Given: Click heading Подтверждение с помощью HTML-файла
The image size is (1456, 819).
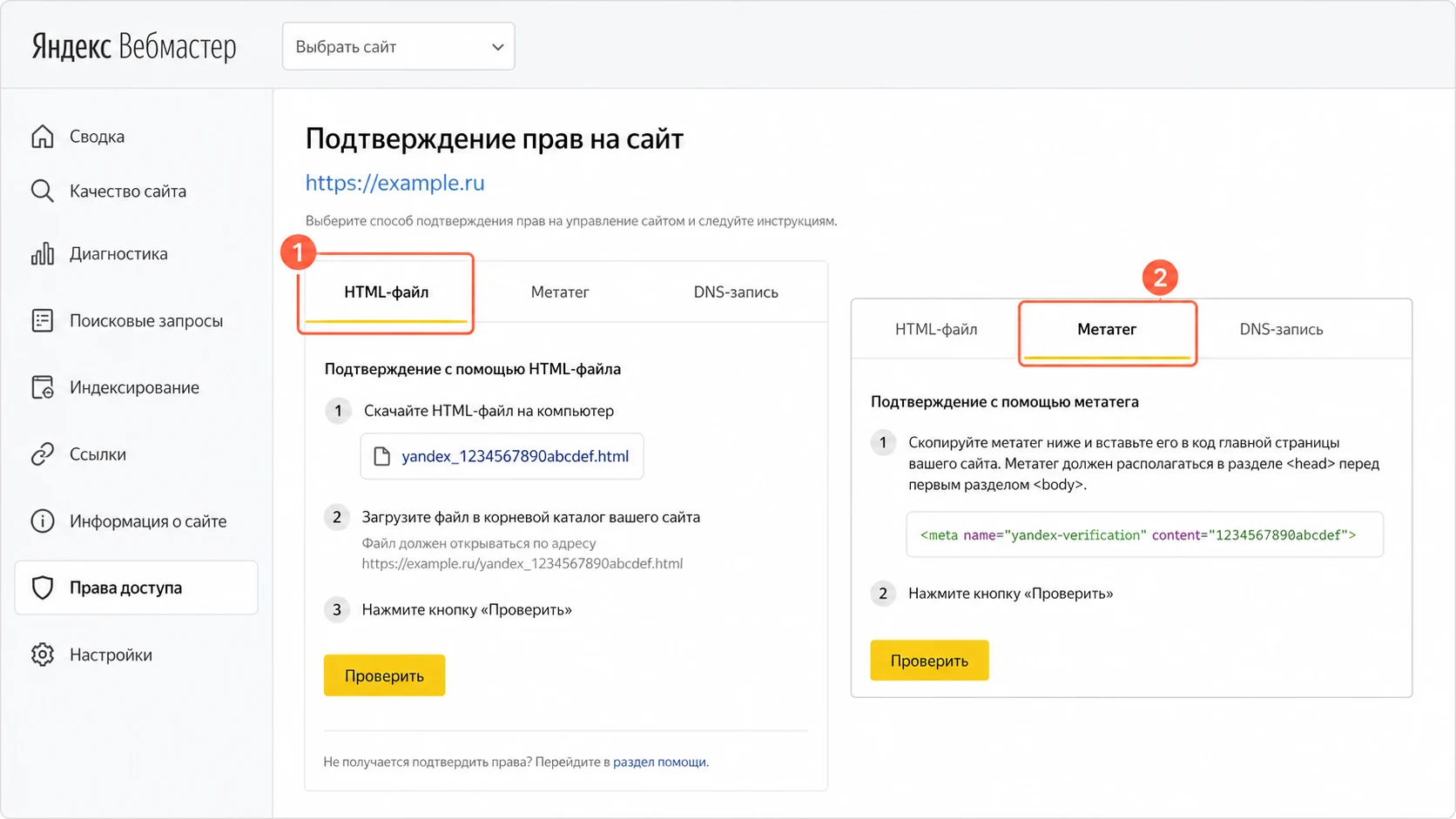Looking at the screenshot, I should click(473, 369).
